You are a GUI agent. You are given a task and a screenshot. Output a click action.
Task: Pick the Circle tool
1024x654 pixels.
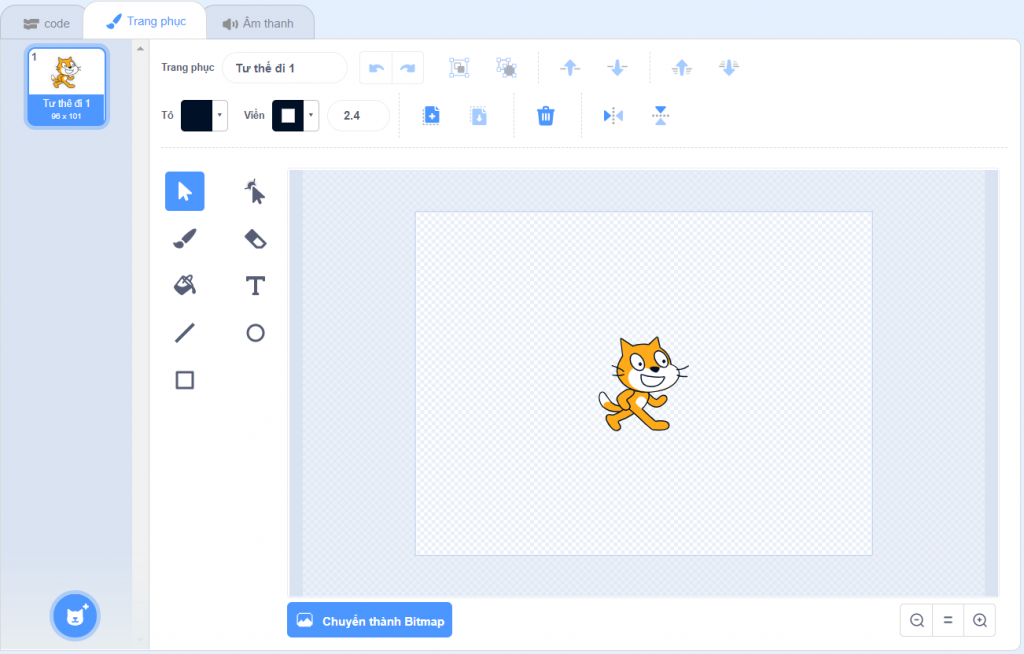[x=255, y=333]
